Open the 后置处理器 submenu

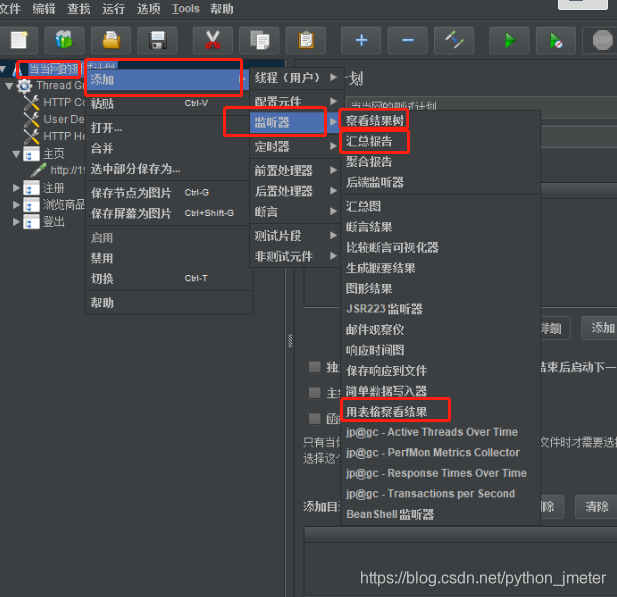295,191
